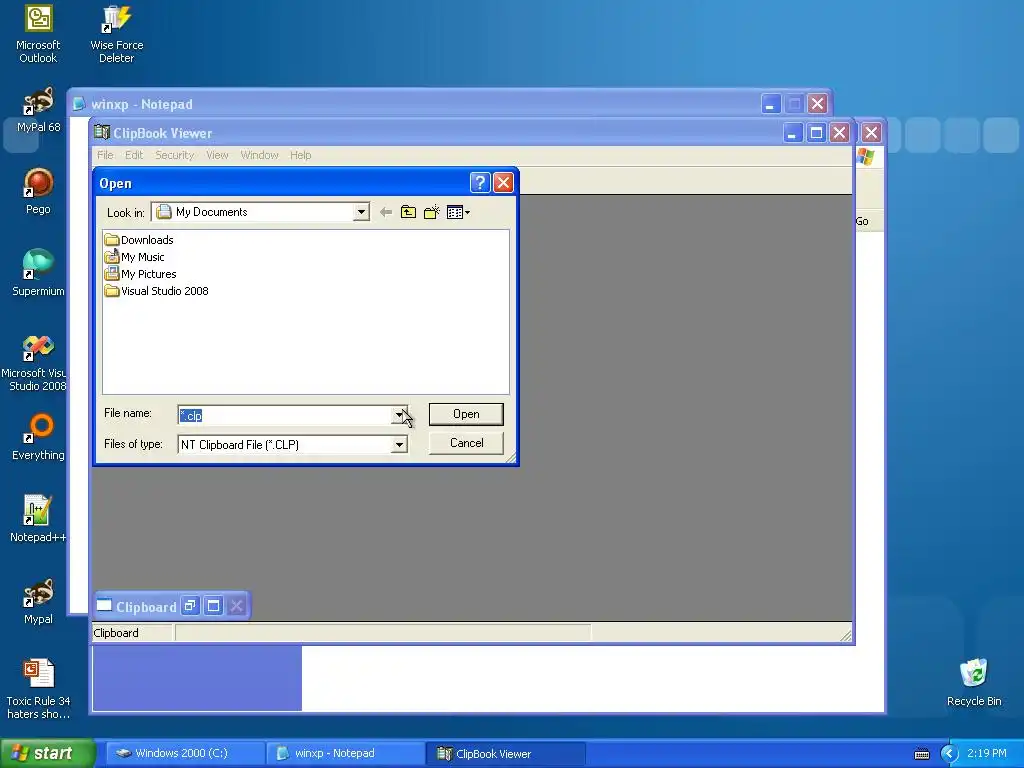Open the View menu in ClipBook Viewer
Screen dimensions: 1024x768
pos(217,155)
